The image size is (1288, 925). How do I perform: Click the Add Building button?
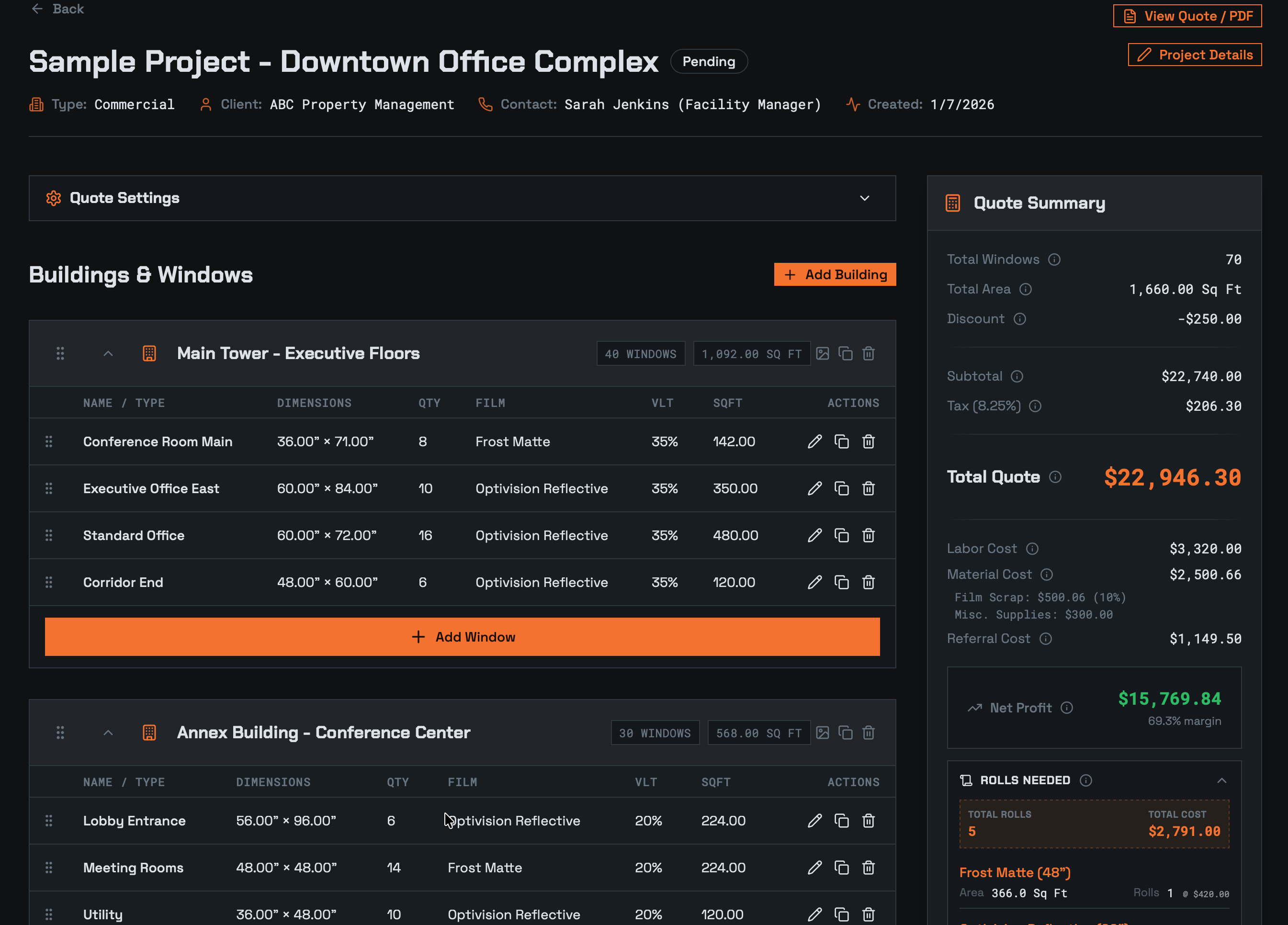pyautogui.click(x=835, y=274)
